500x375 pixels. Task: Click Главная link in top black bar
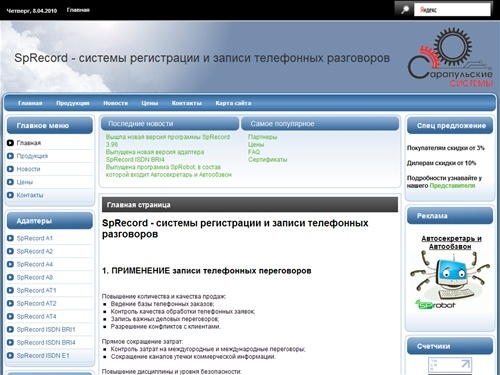[x=78, y=10]
